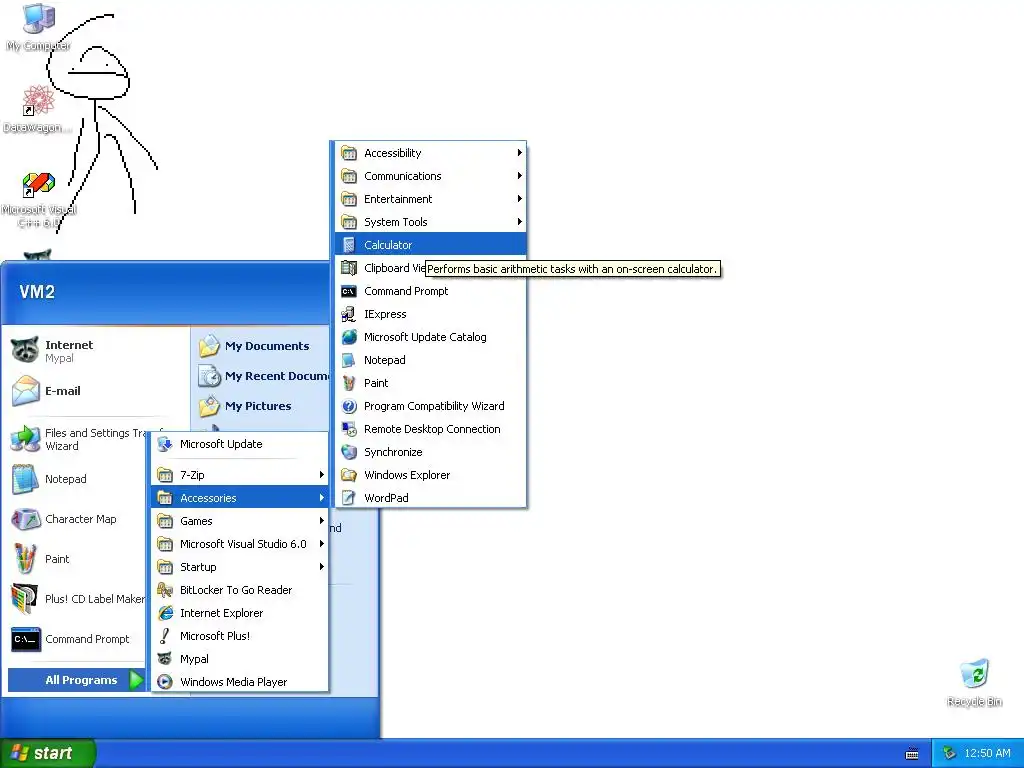Click the Windows Media Player icon

click(165, 682)
